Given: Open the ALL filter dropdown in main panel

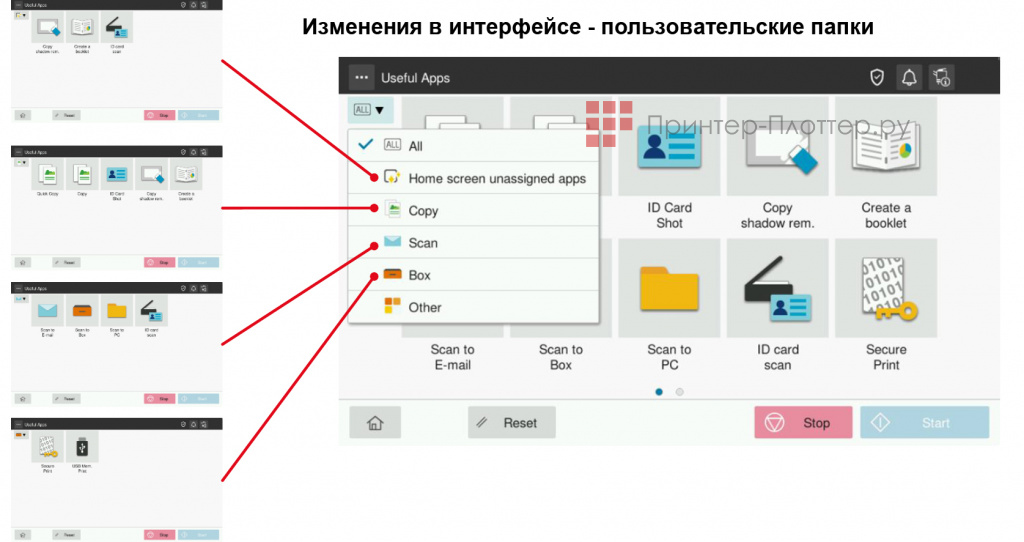Looking at the screenshot, I should click(x=369, y=110).
